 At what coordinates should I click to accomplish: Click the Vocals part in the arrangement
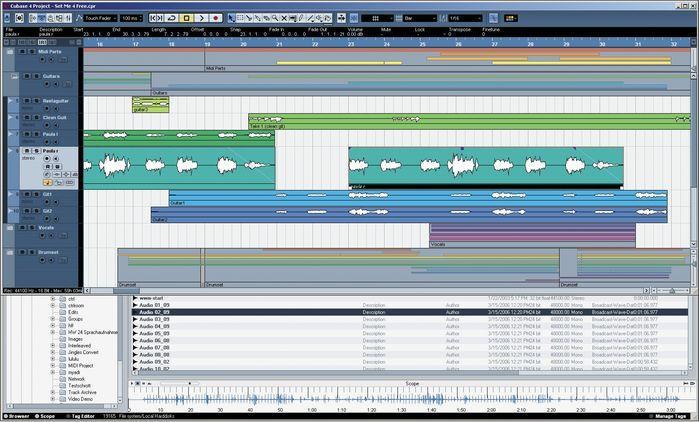533,235
